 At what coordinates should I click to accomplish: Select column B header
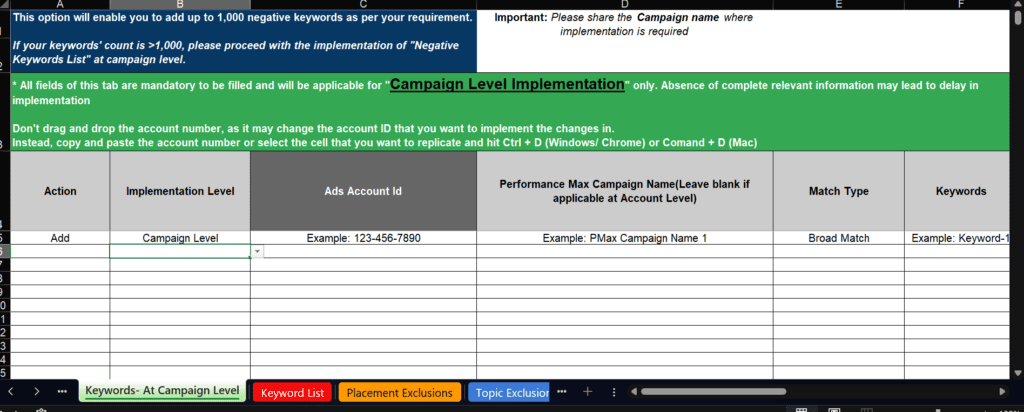pos(180,5)
